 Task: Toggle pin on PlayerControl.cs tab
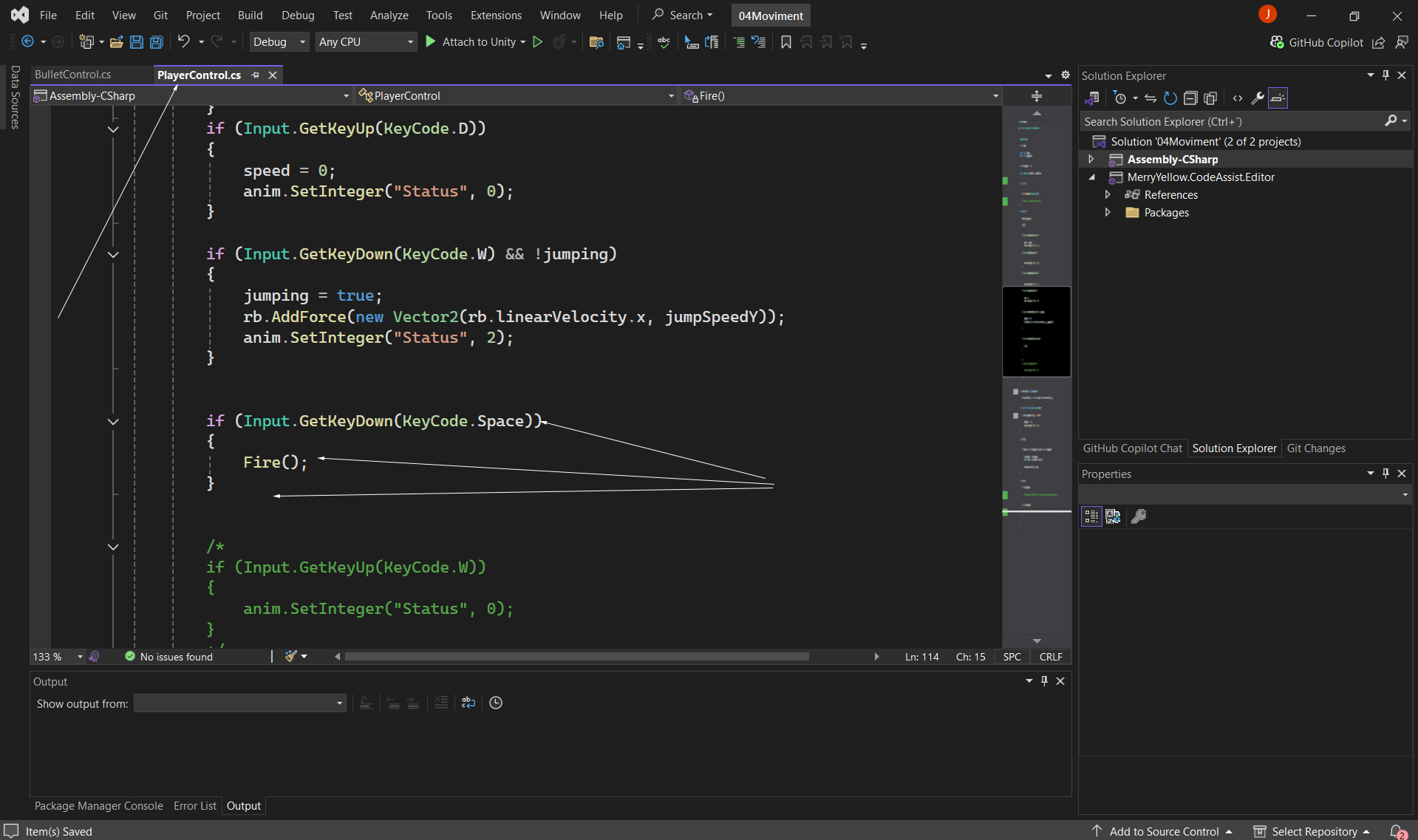pos(256,75)
